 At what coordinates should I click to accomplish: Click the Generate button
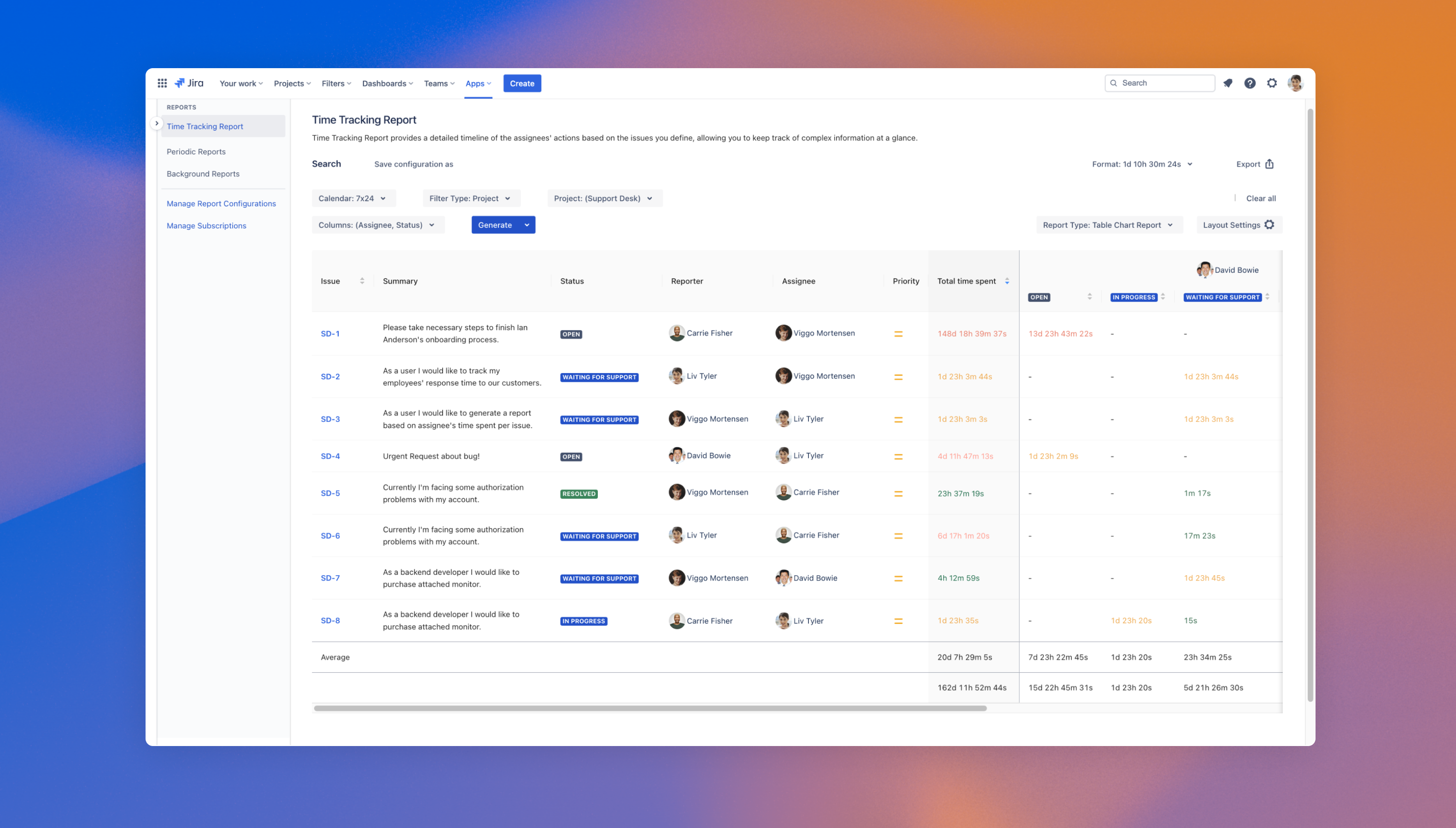click(x=495, y=225)
